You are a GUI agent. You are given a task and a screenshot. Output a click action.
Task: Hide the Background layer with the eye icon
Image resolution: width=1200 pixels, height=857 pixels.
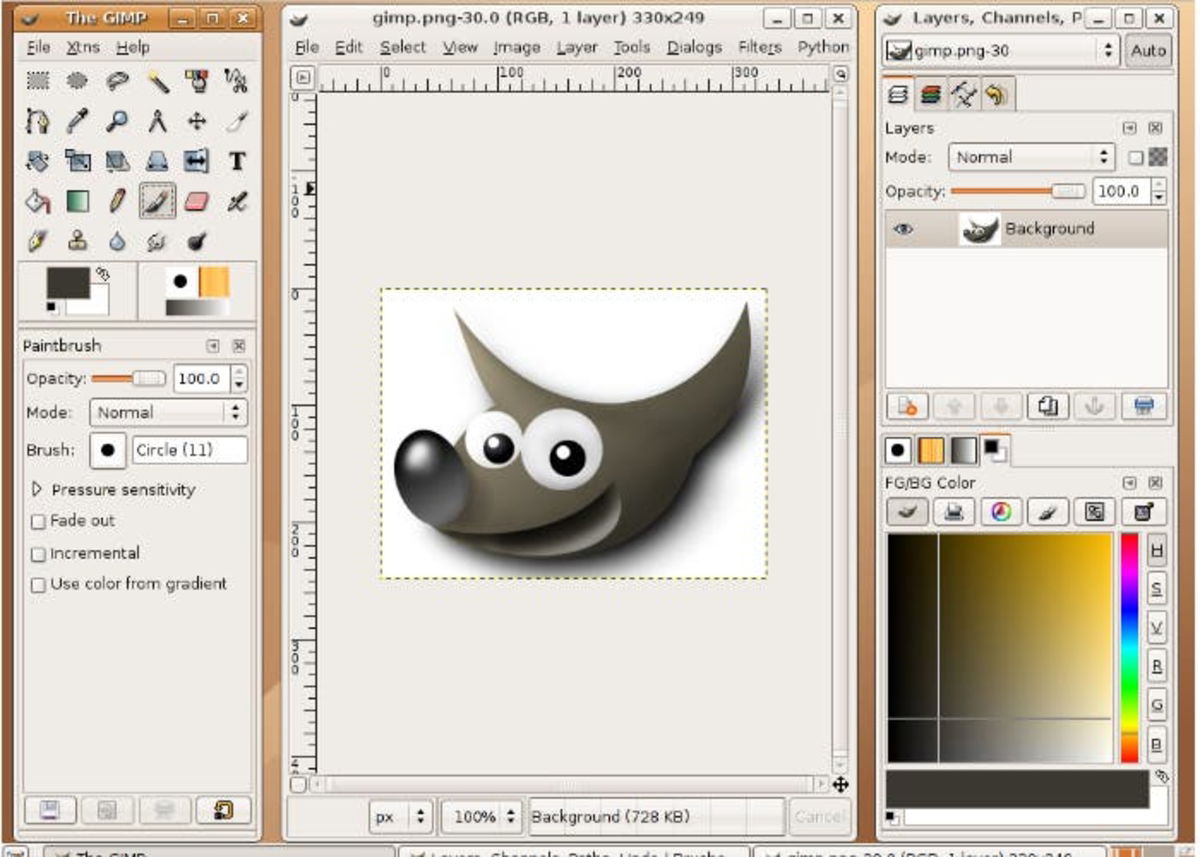903,229
